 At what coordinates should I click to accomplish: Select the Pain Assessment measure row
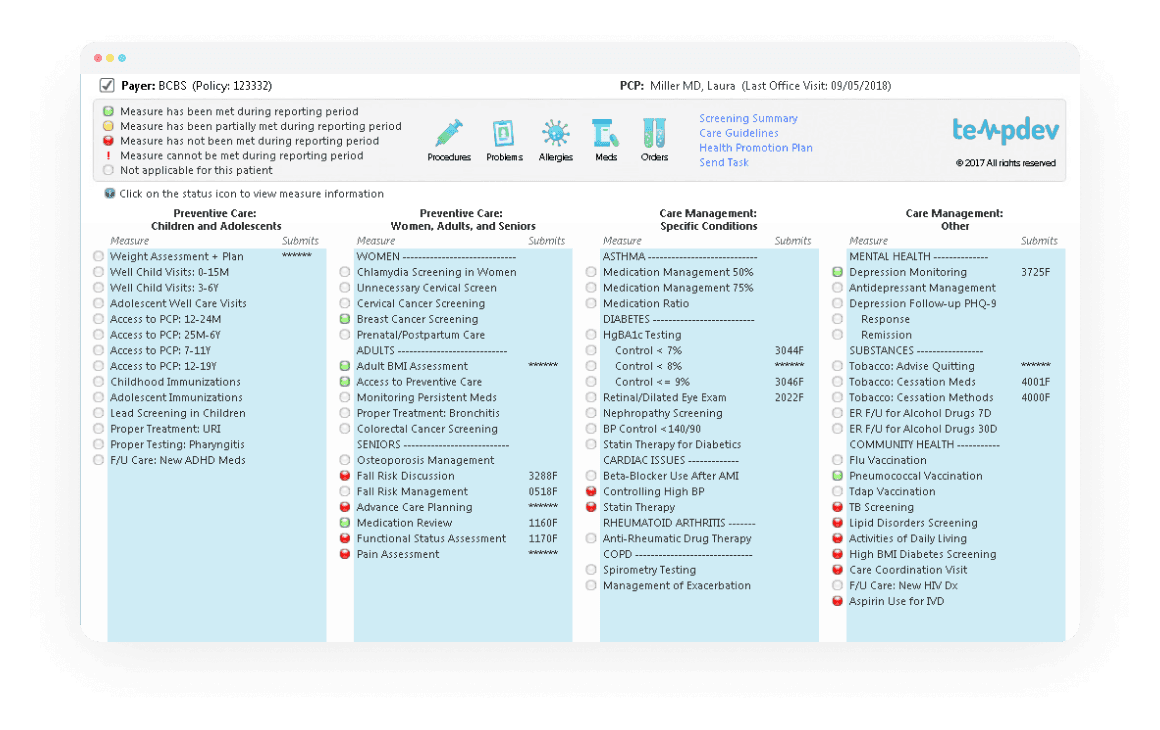(397, 554)
